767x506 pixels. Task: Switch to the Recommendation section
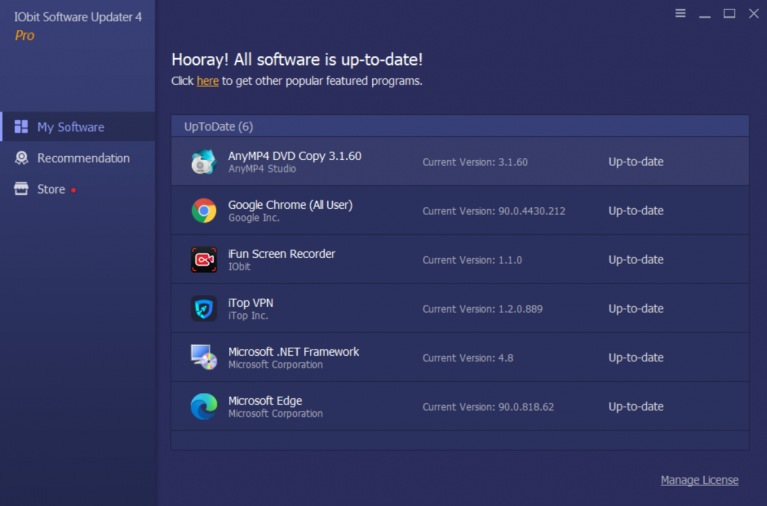pyautogui.click(x=78, y=158)
